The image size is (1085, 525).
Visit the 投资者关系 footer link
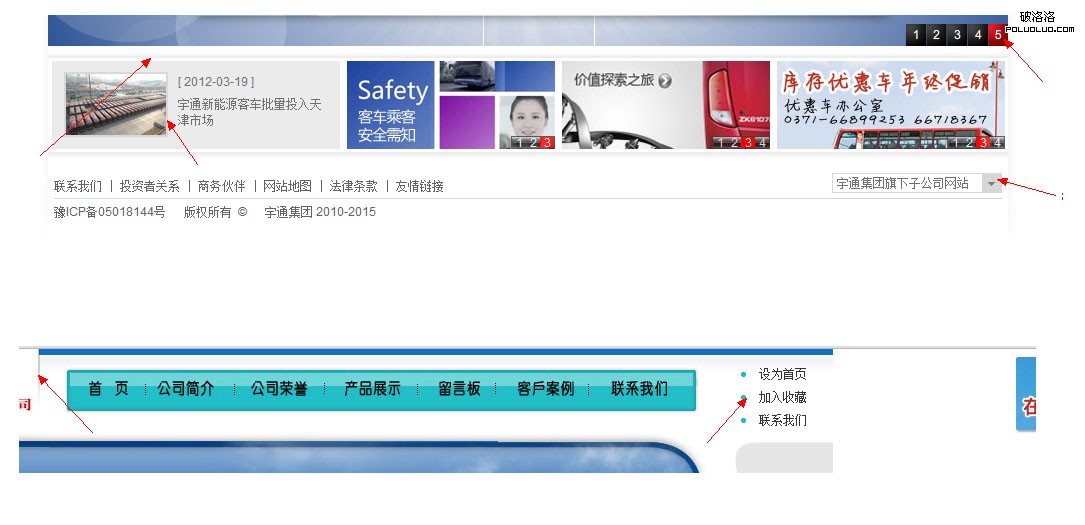tap(149, 186)
